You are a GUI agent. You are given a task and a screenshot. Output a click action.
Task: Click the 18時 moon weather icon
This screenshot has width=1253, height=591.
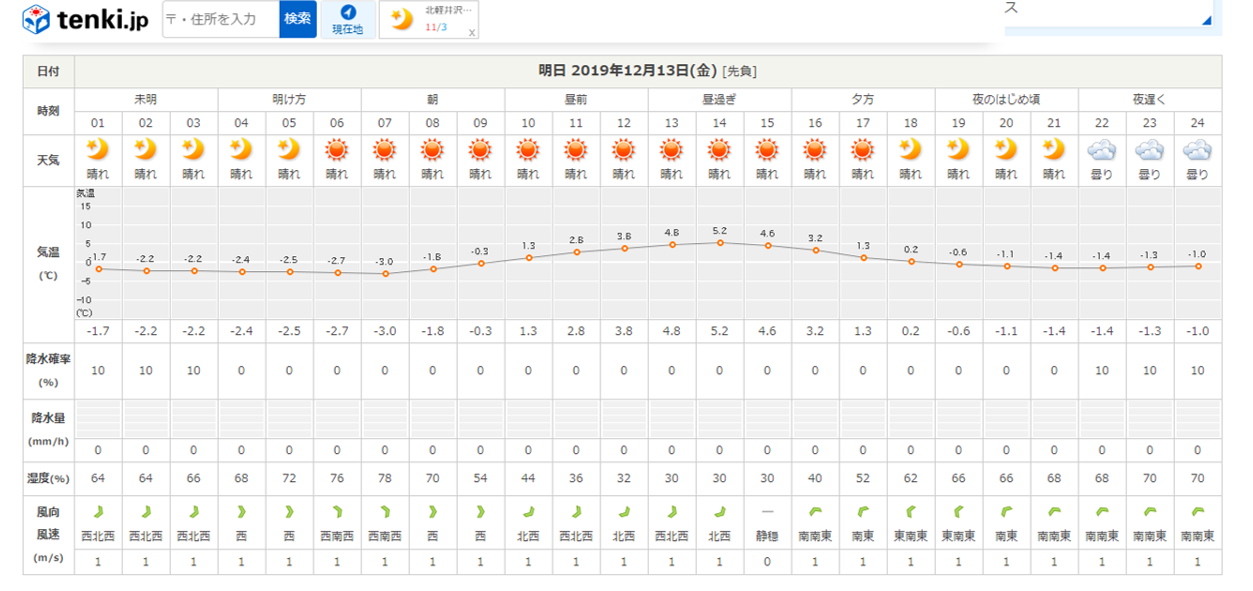910,150
